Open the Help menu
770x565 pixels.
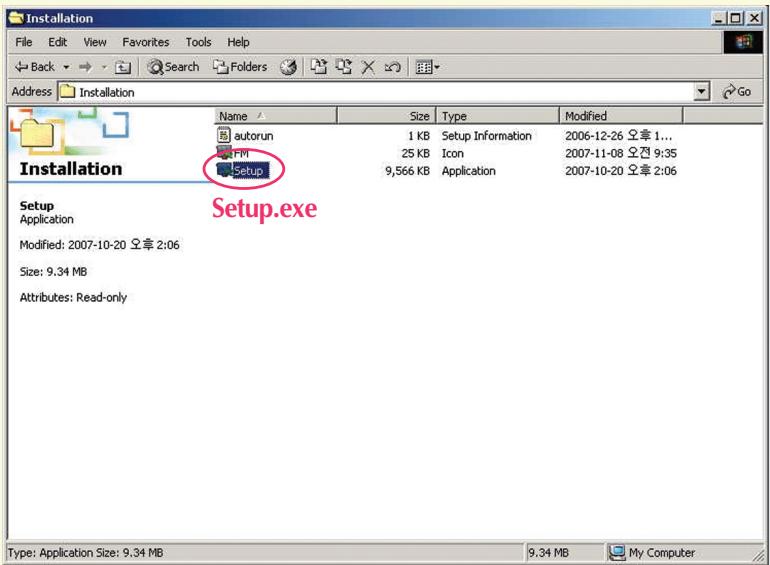(238, 42)
